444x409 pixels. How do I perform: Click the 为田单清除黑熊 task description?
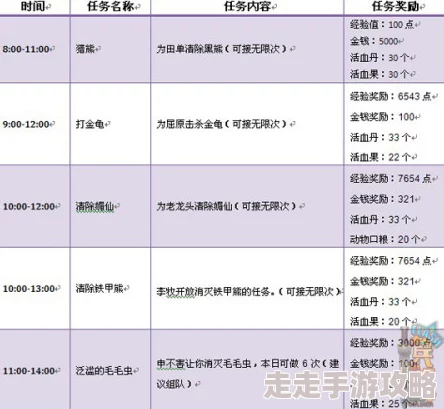click(x=222, y=49)
